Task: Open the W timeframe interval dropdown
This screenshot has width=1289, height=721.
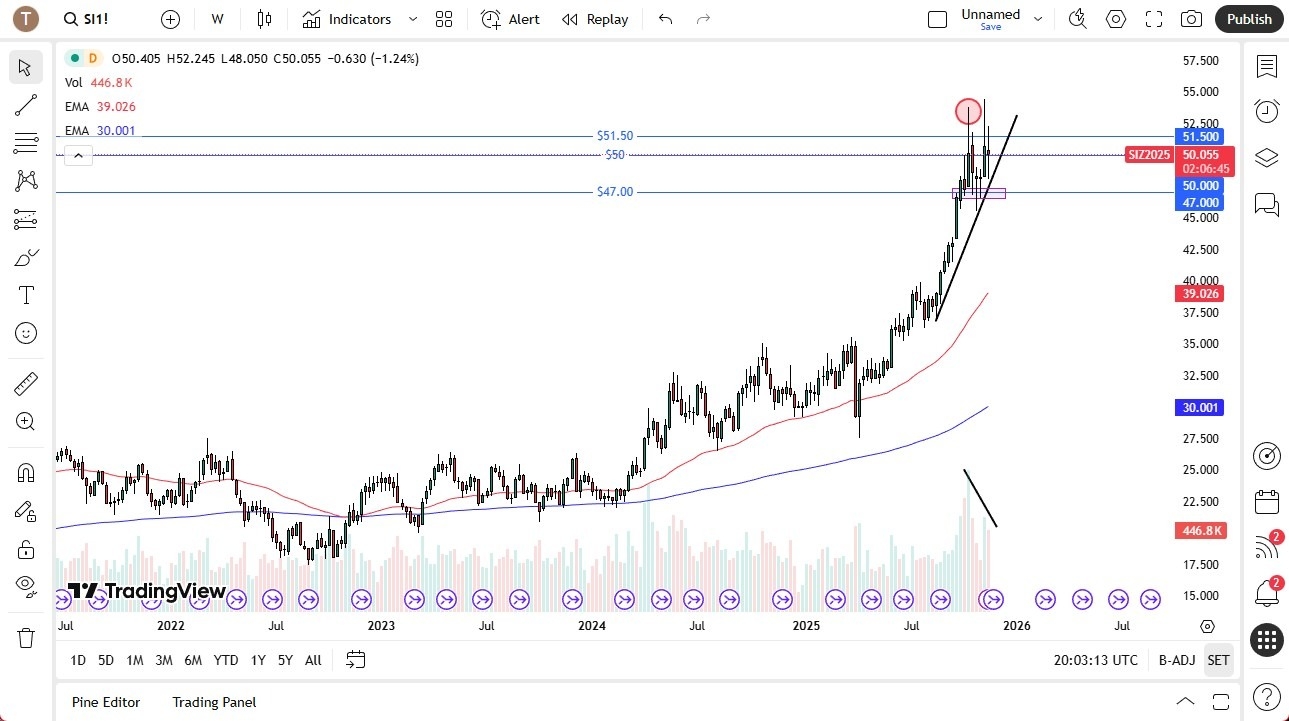Action: [217, 19]
